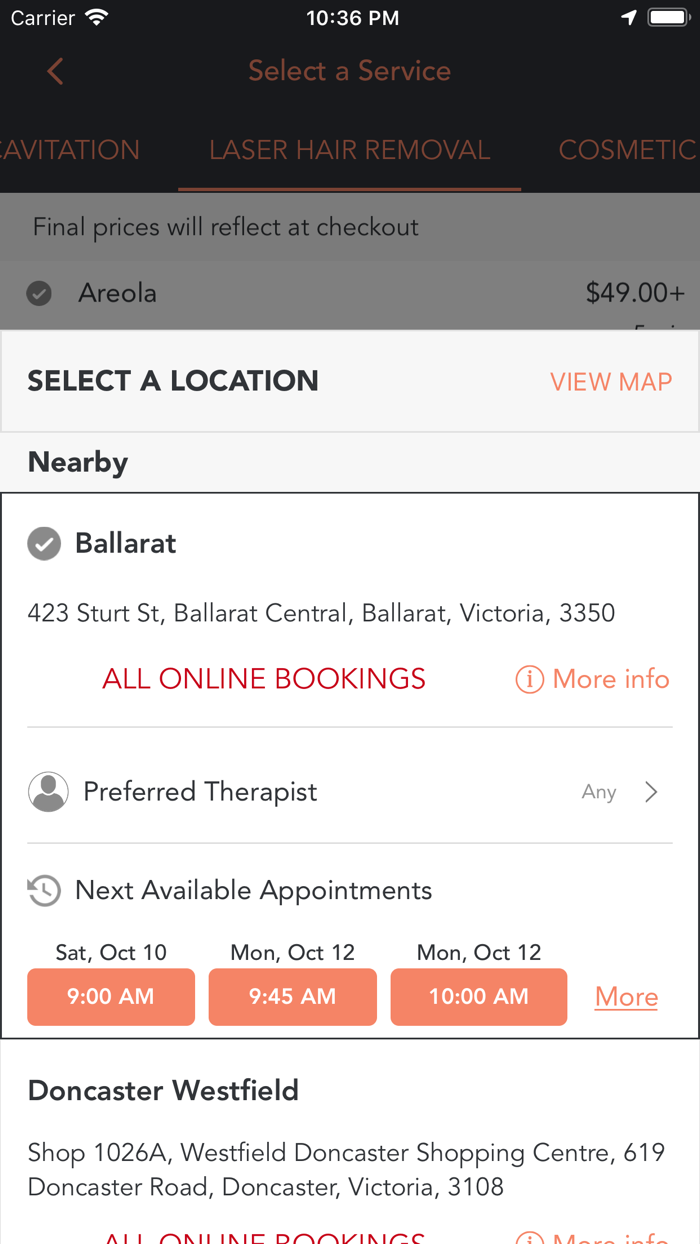Book the 9:00 AM Saturday appointment
This screenshot has height=1244, width=700.
111,997
